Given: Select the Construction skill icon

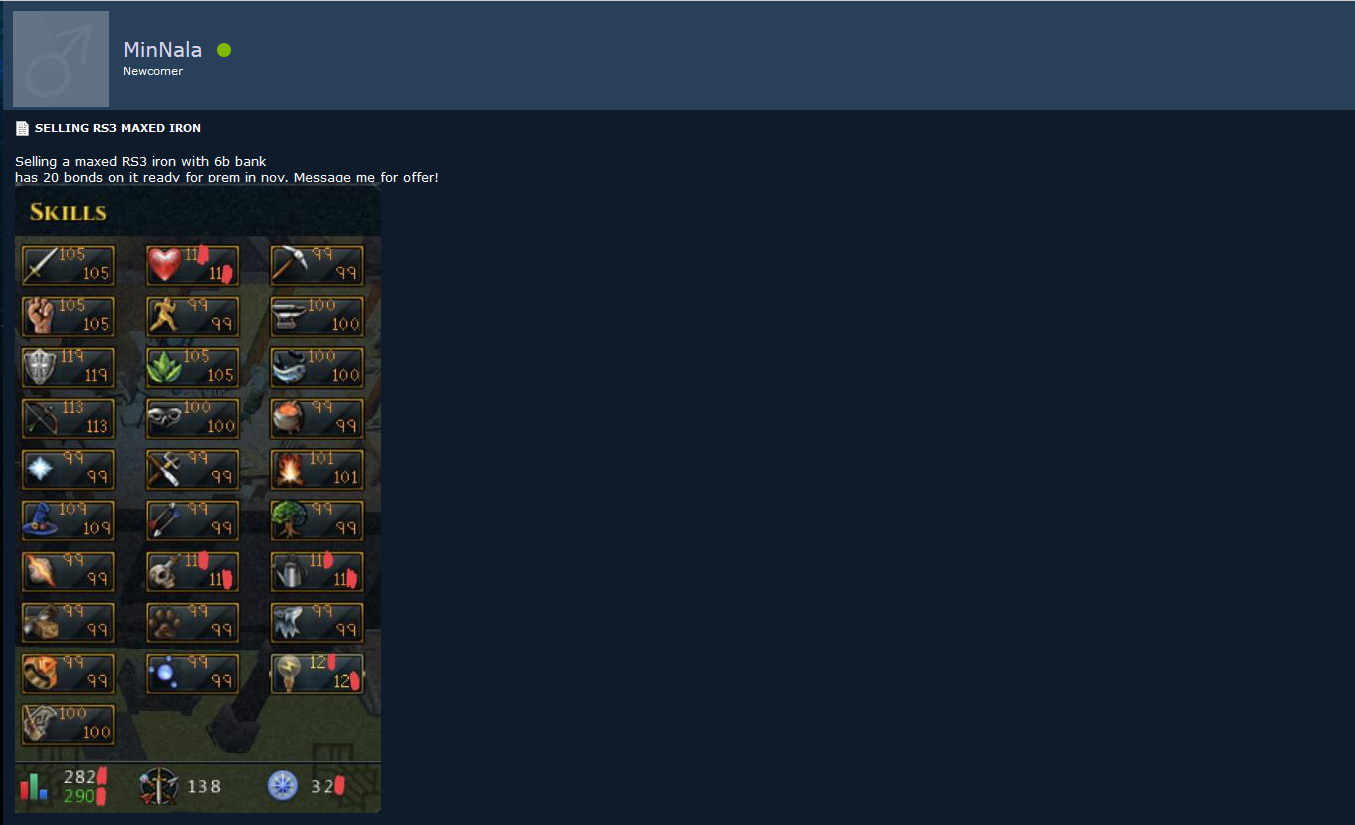Looking at the screenshot, I should (x=43, y=622).
